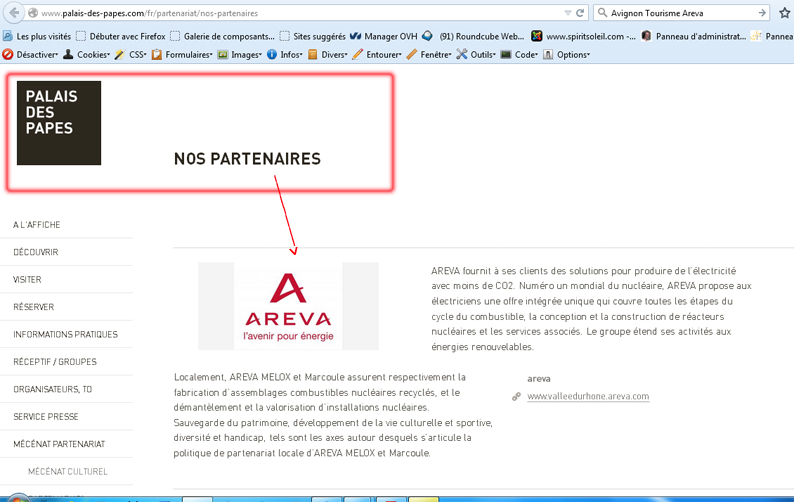Screen dimensions: 794x502
Task: Open Service presse sidebar section
Action: (x=46, y=416)
